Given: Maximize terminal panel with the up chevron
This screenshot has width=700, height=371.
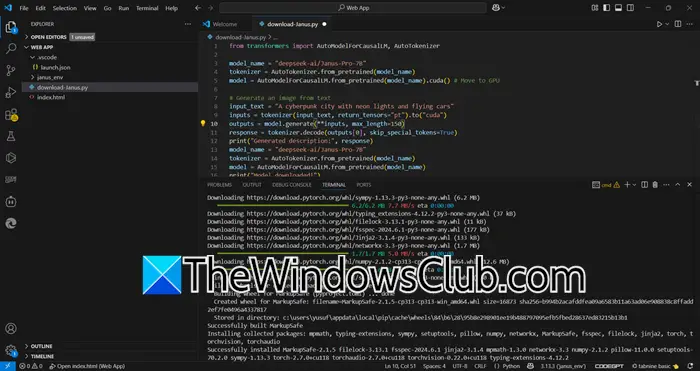Looking at the screenshot, I should click(x=678, y=184).
